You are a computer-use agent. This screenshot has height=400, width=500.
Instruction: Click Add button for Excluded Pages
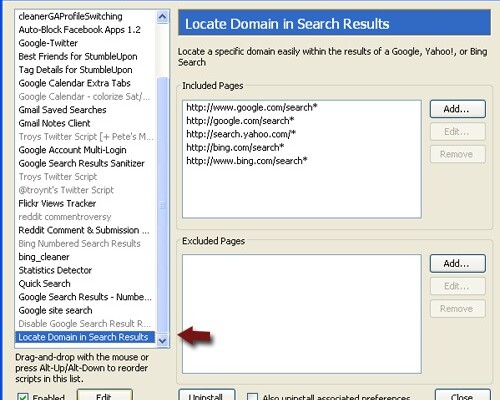pyautogui.click(x=458, y=264)
